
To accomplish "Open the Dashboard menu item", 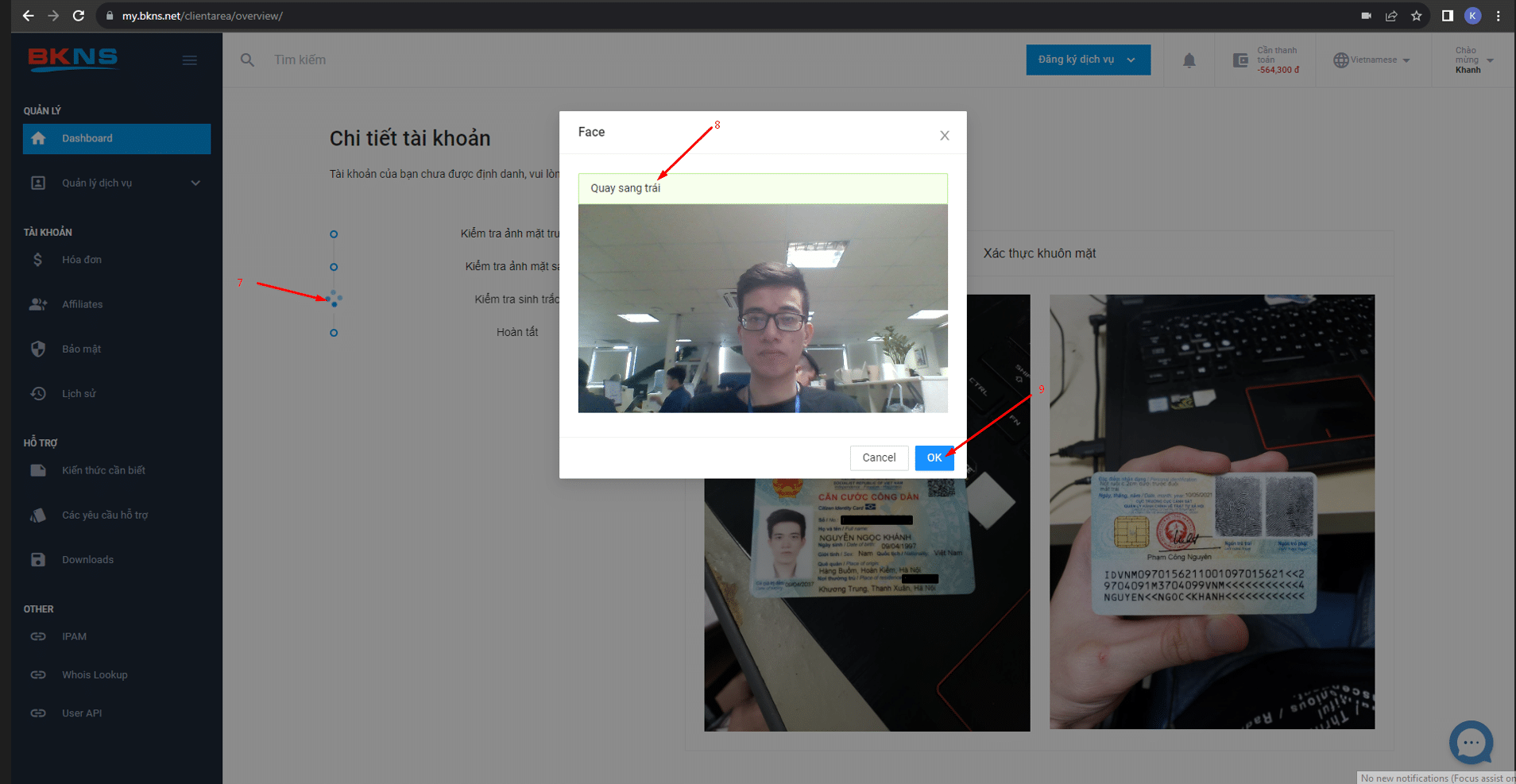I will [x=117, y=138].
